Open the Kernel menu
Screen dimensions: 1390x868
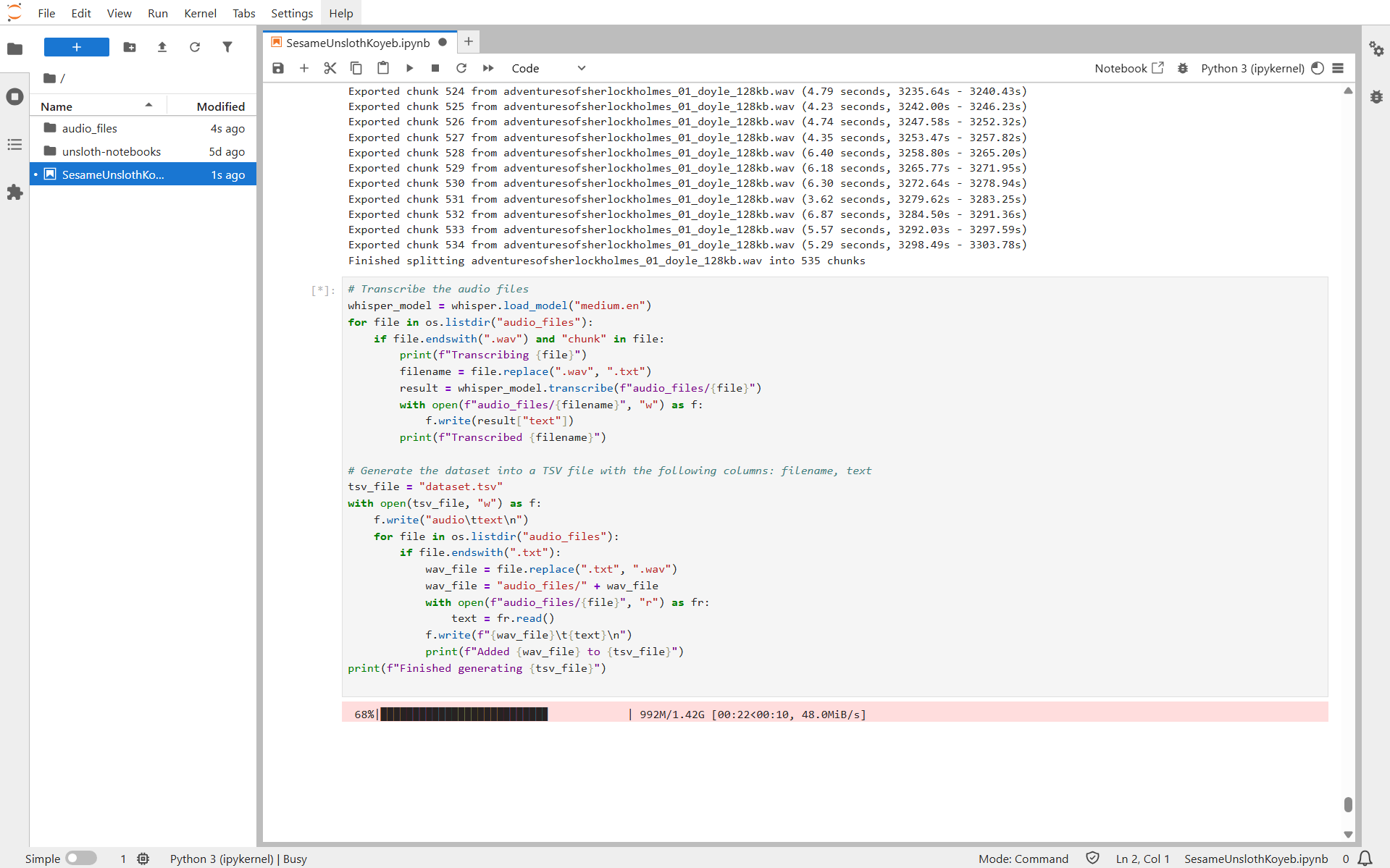200,13
